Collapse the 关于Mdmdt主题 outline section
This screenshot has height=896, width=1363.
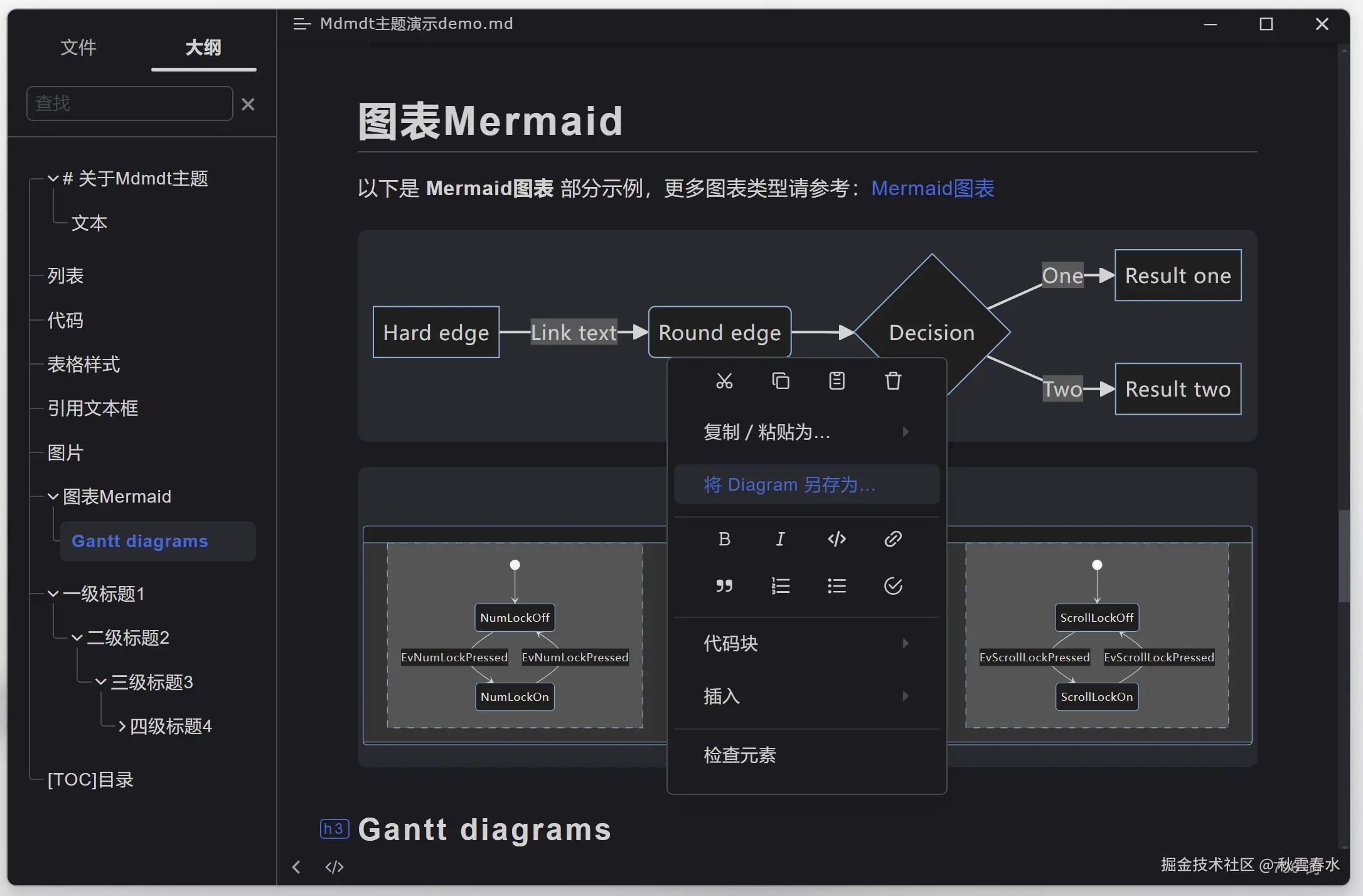click(x=53, y=178)
